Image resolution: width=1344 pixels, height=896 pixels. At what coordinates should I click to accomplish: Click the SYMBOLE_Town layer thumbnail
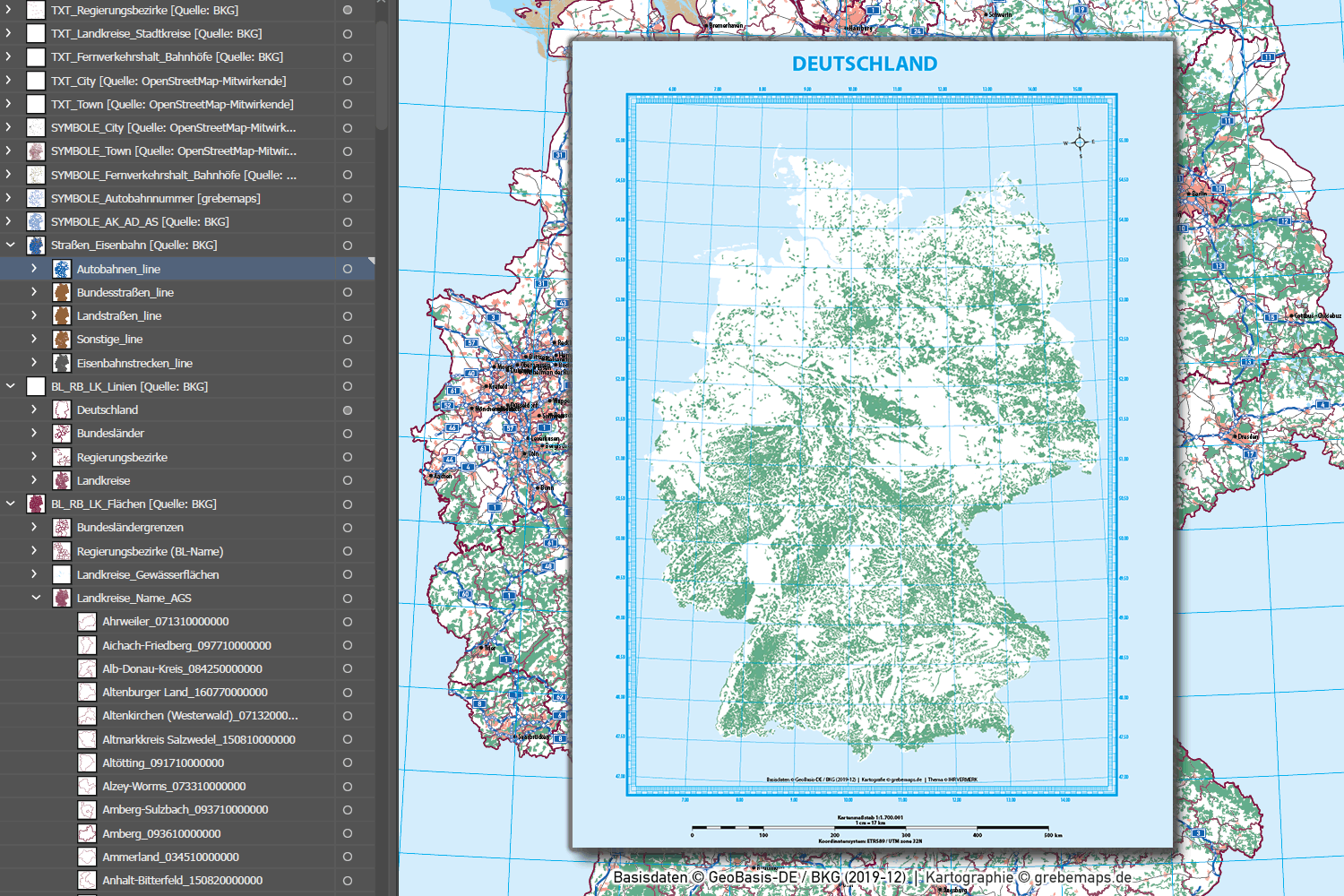pos(36,151)
